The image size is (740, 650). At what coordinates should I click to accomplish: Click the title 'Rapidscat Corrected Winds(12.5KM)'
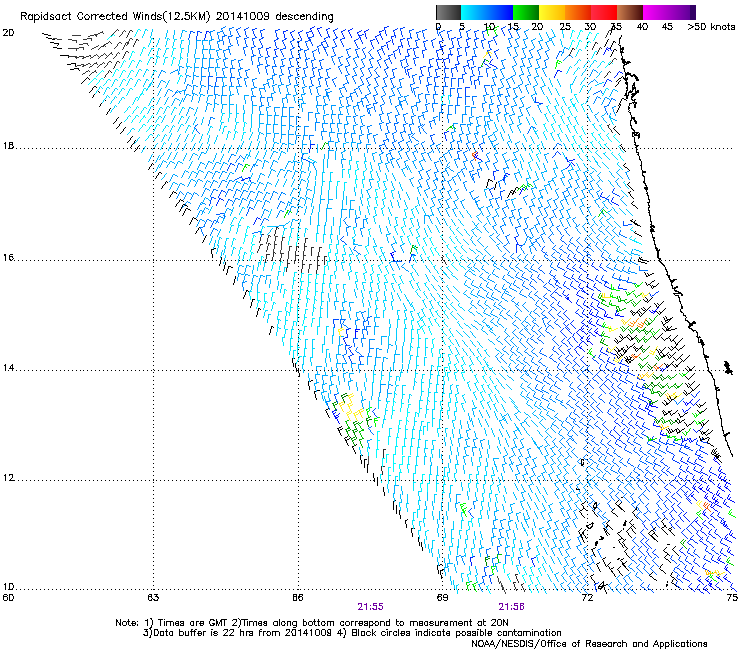tap(115, 17)
